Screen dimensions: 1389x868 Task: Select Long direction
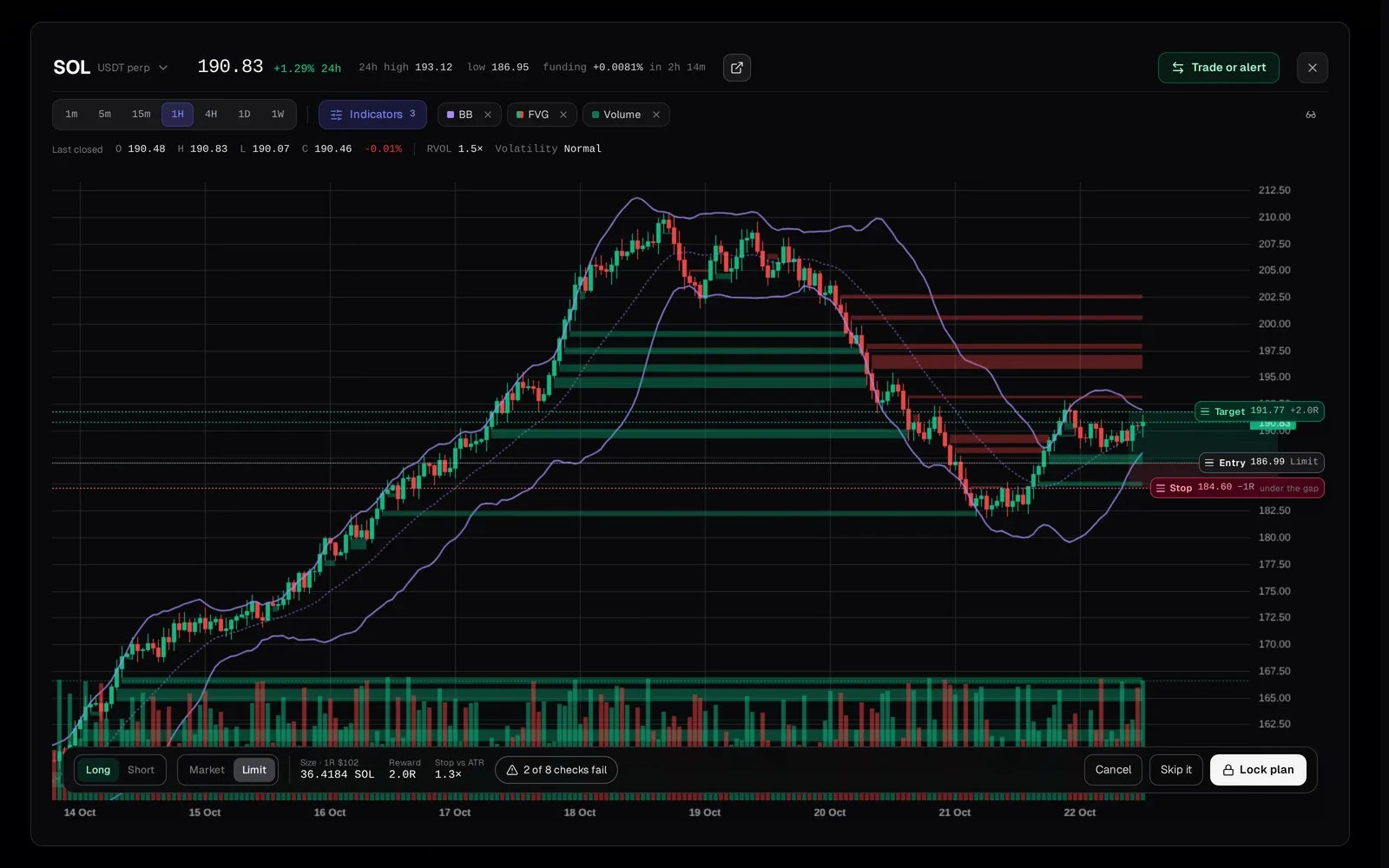click(x=98, y=770)
